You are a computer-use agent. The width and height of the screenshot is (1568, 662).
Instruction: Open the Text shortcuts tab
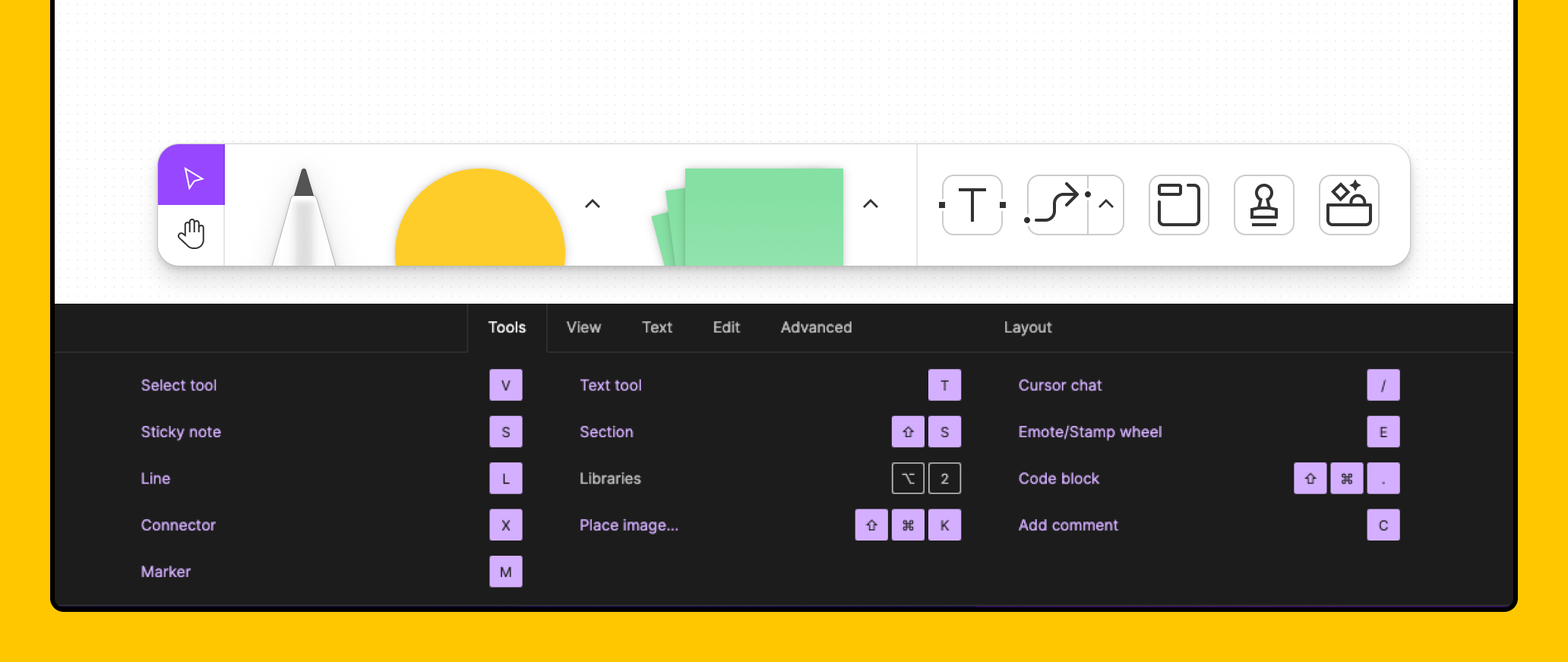(656, 327)
